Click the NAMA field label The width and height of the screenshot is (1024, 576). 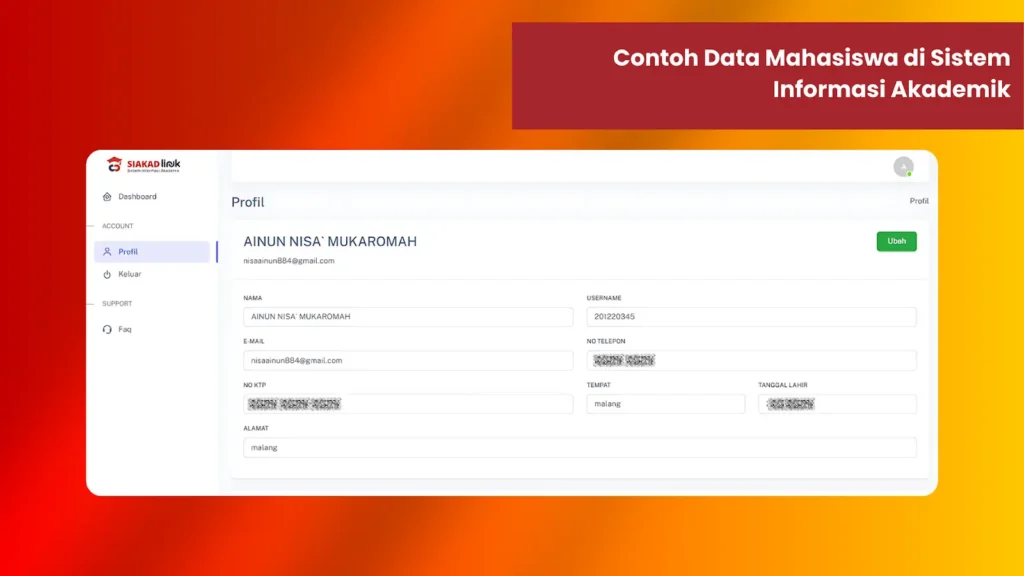click(x=253, y=298)
